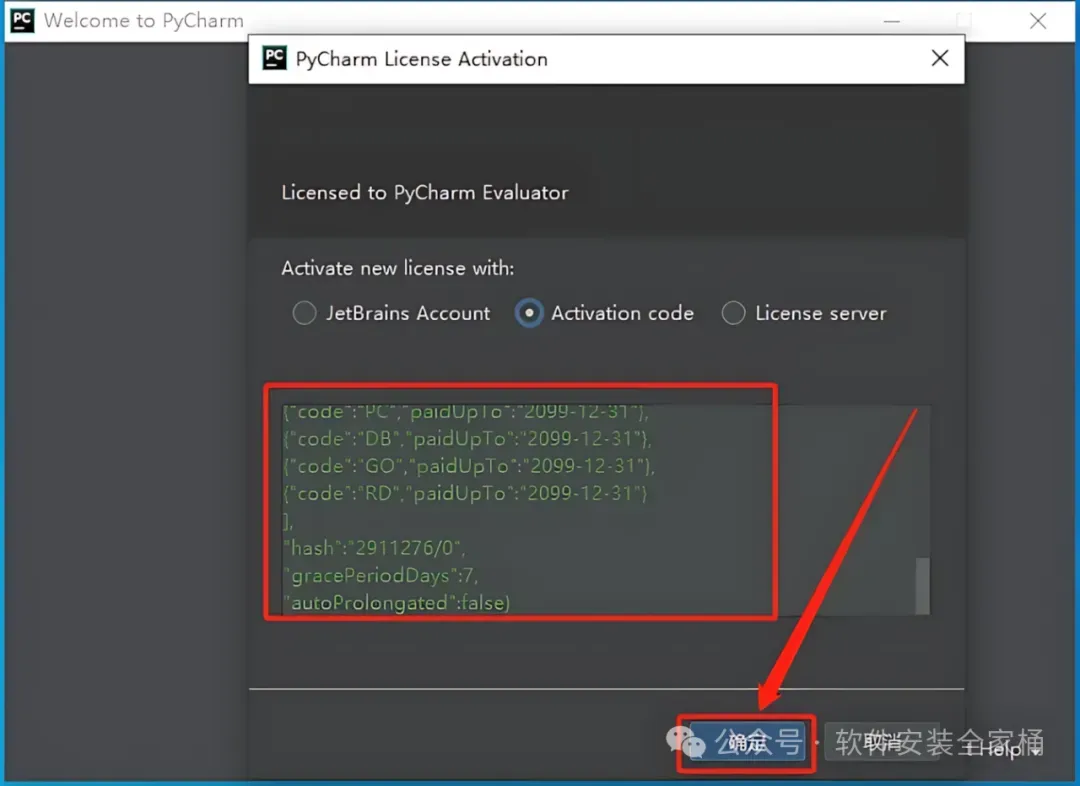Viewport: 1080px width, 786px height.
Task: Minimize the Welcome to PyCharm window
Action: point(892,21)
